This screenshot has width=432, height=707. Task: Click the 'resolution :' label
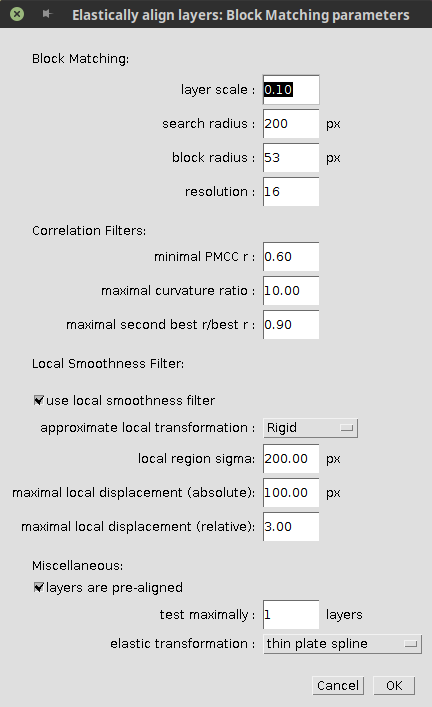coord(220,192)
